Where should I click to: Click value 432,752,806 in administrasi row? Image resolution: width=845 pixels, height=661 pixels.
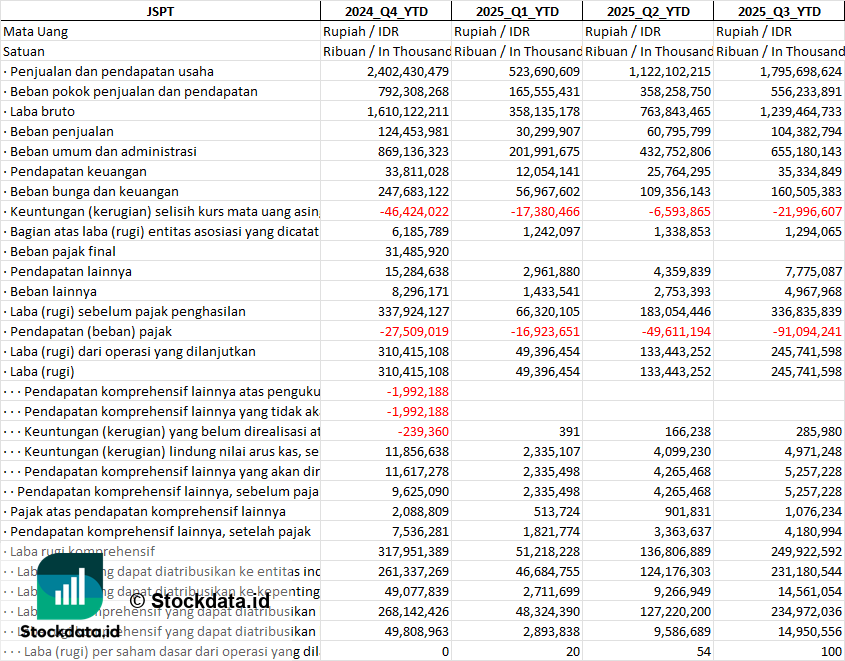(x=675, y=151)
